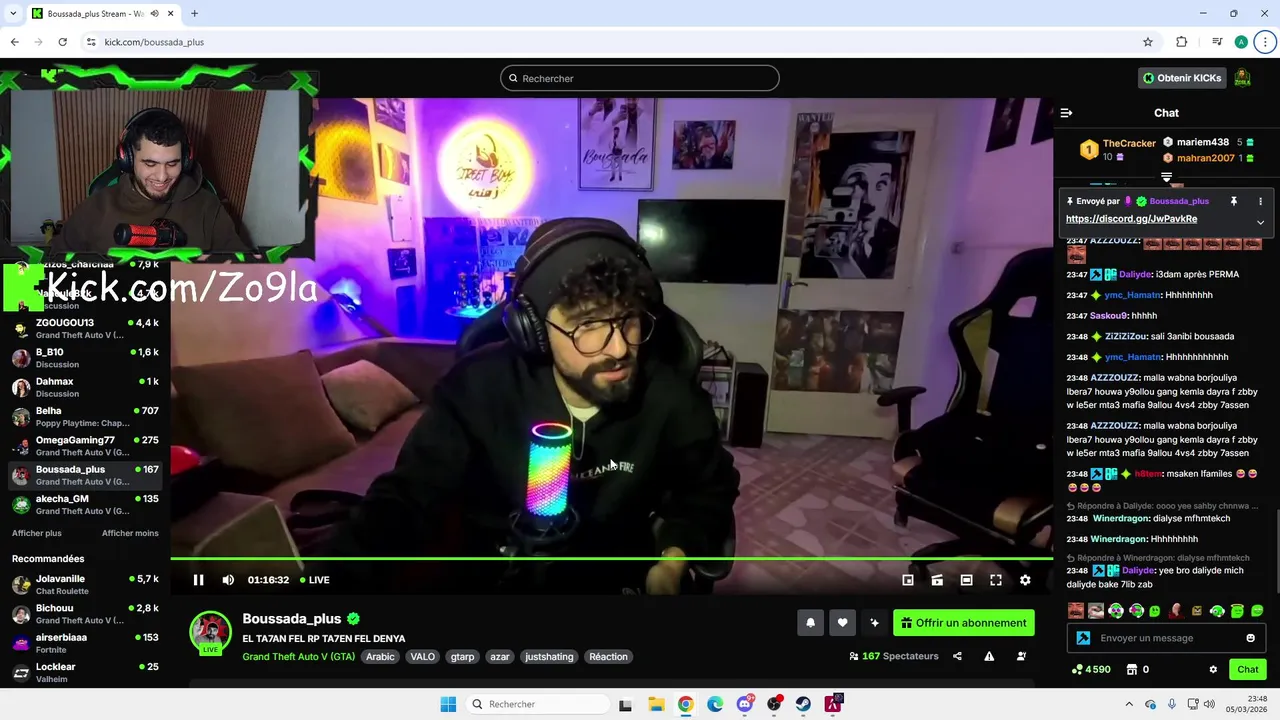1280x720 pixels.
Task: Open Jolavanille recommended channel
Action: [x=85, y=585]
